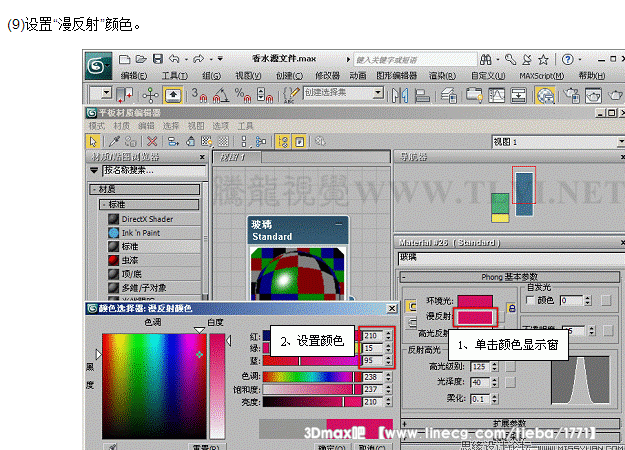This screenshot has width=625, height=450.
Task: Increment the 红 red value spinner
Action: coord(389,333)
